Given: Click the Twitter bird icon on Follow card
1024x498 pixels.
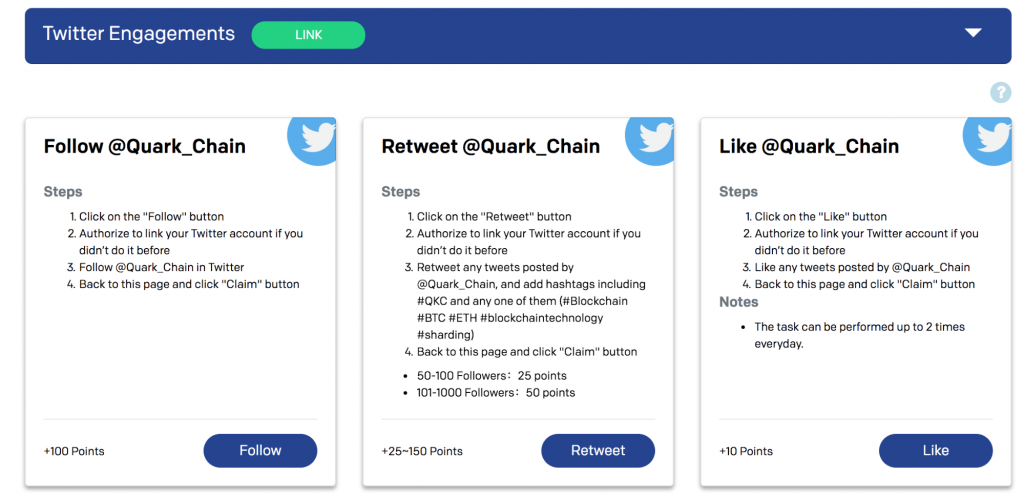Looking at the screenshot, I should click(x=313, y=140).
